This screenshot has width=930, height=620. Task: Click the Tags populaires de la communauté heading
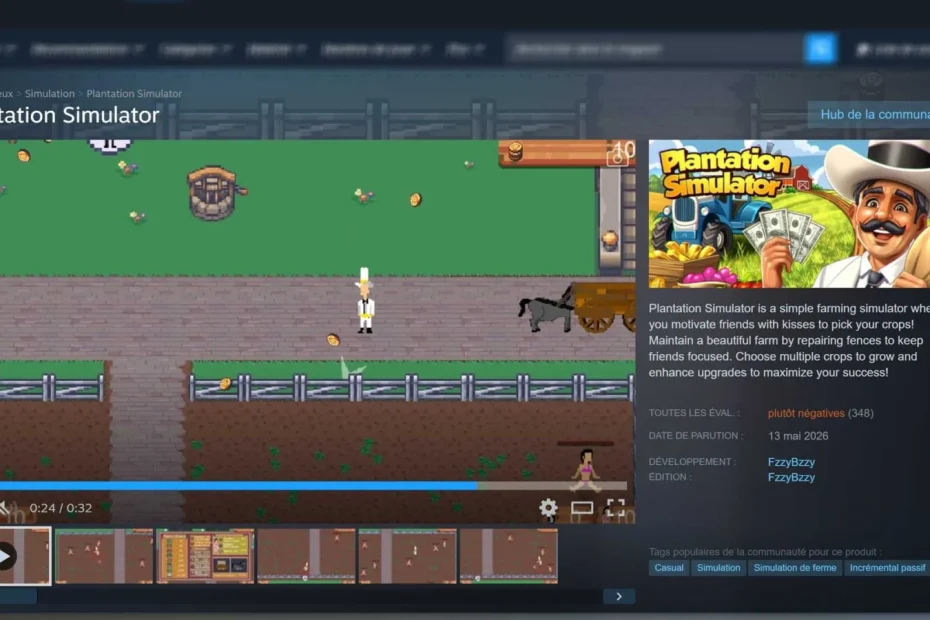tap(765, 552)
